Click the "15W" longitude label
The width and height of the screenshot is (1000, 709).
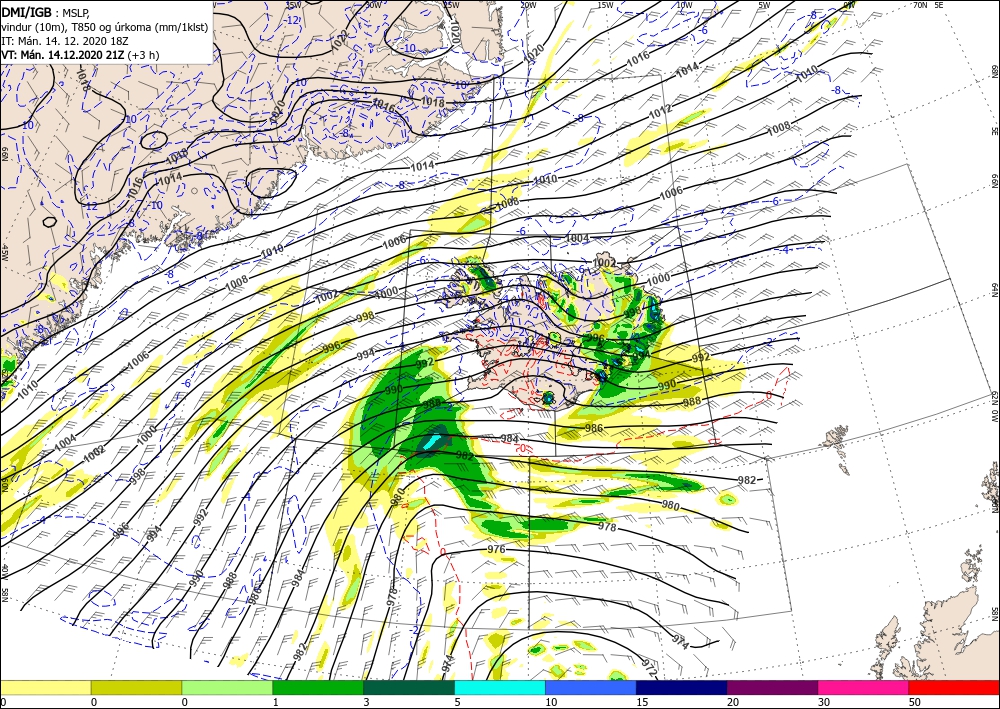605,5
